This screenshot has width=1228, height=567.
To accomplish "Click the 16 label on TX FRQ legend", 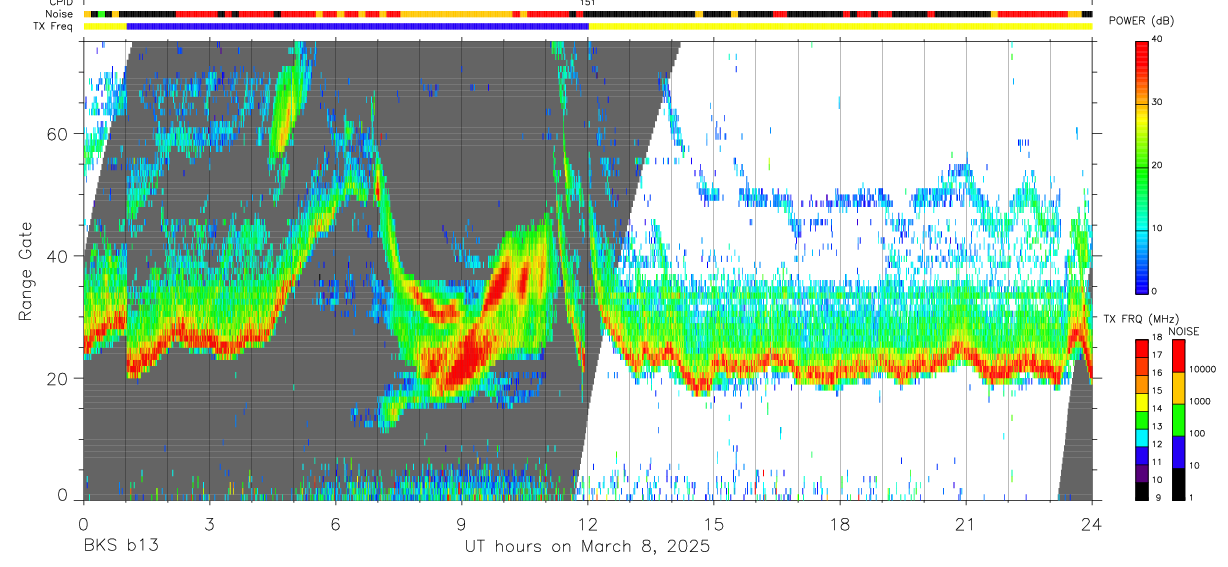I will (x=1157, y=375).
